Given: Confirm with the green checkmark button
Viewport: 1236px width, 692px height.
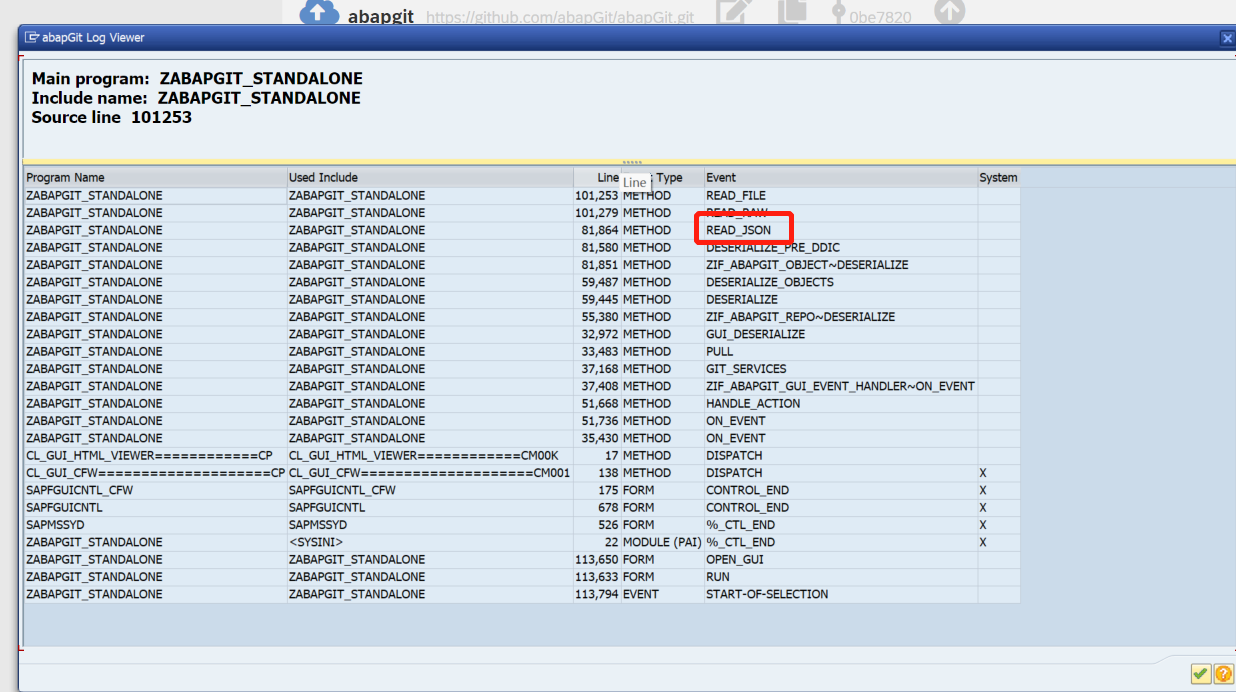Looking at the screenshot, I should (1201, 674).
